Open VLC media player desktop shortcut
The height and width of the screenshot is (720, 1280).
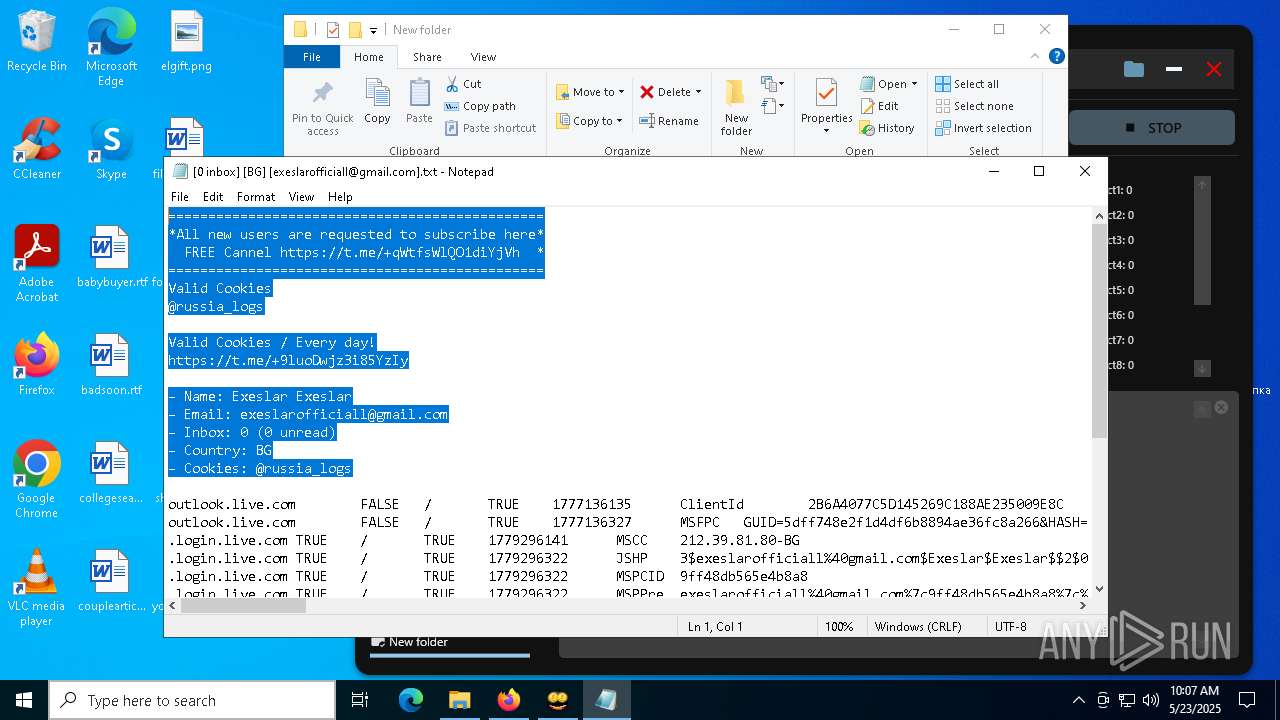click(37, 587)
